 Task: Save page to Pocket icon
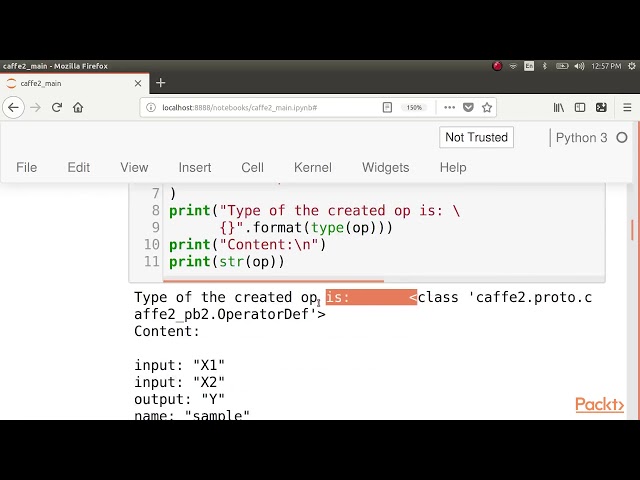point(468,107)
